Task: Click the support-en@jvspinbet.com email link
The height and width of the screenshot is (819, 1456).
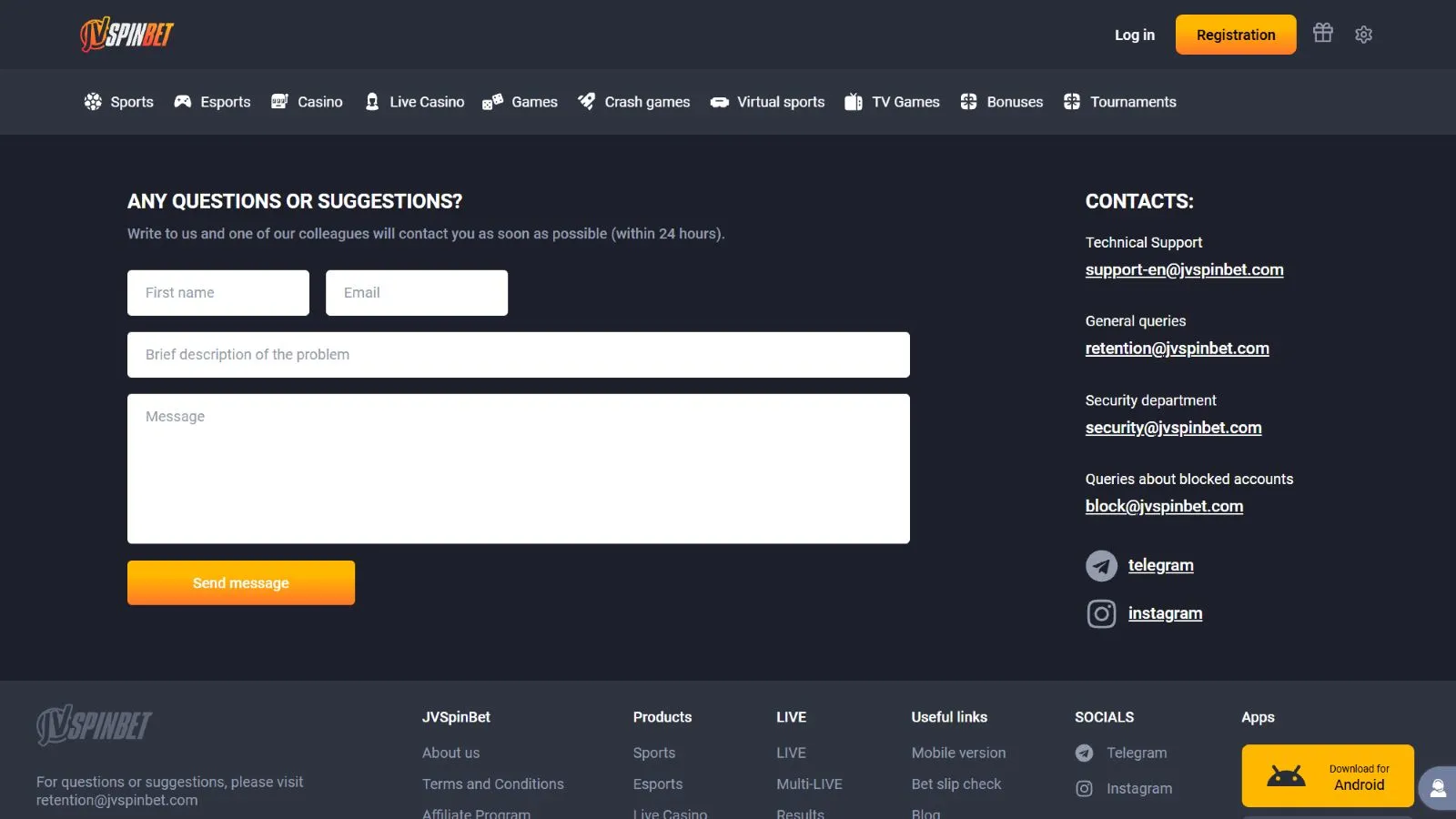Action: pos(1184,270)
